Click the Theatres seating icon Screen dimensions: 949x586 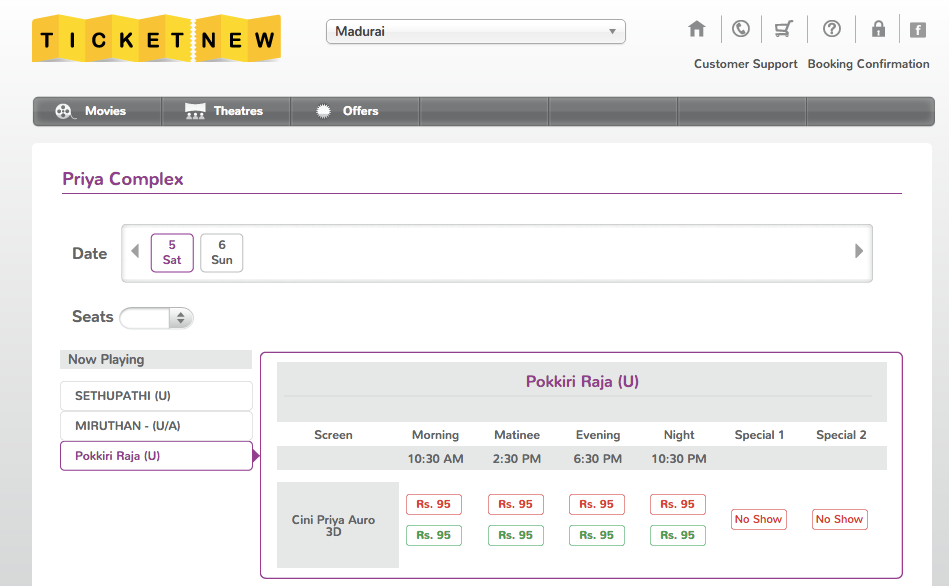195,111
